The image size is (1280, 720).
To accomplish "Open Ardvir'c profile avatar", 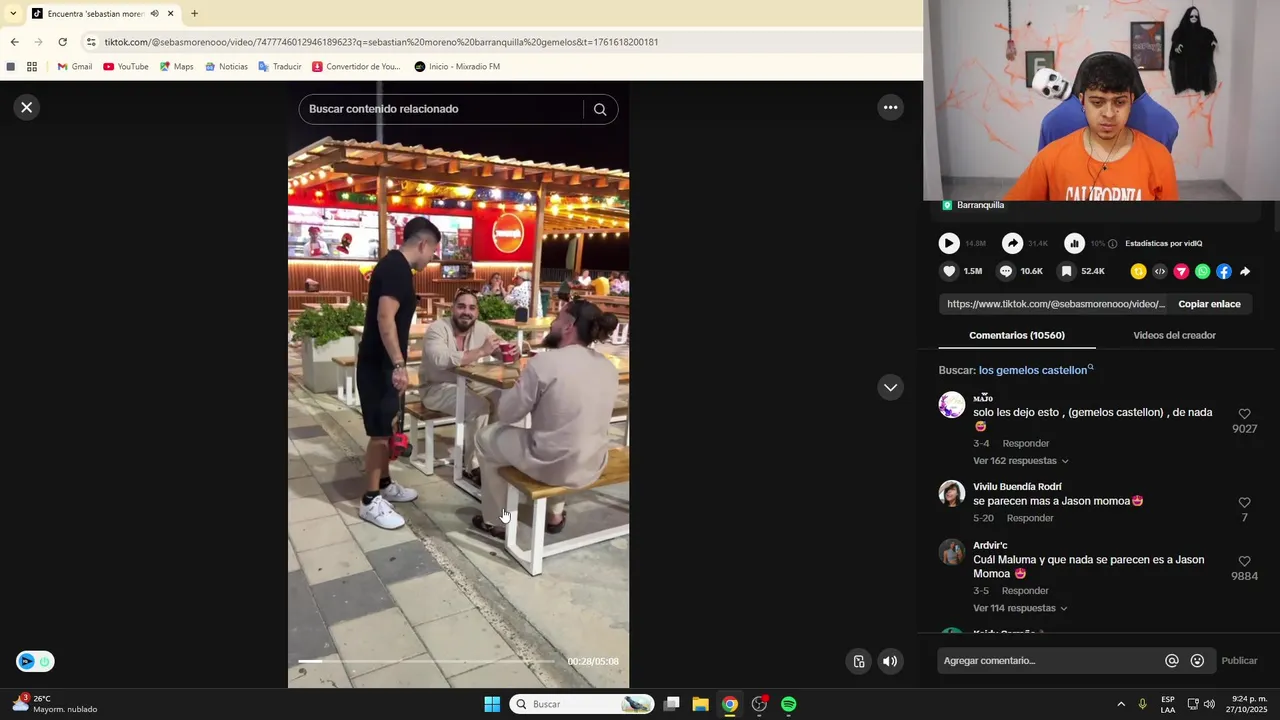I will click(952, 552).
